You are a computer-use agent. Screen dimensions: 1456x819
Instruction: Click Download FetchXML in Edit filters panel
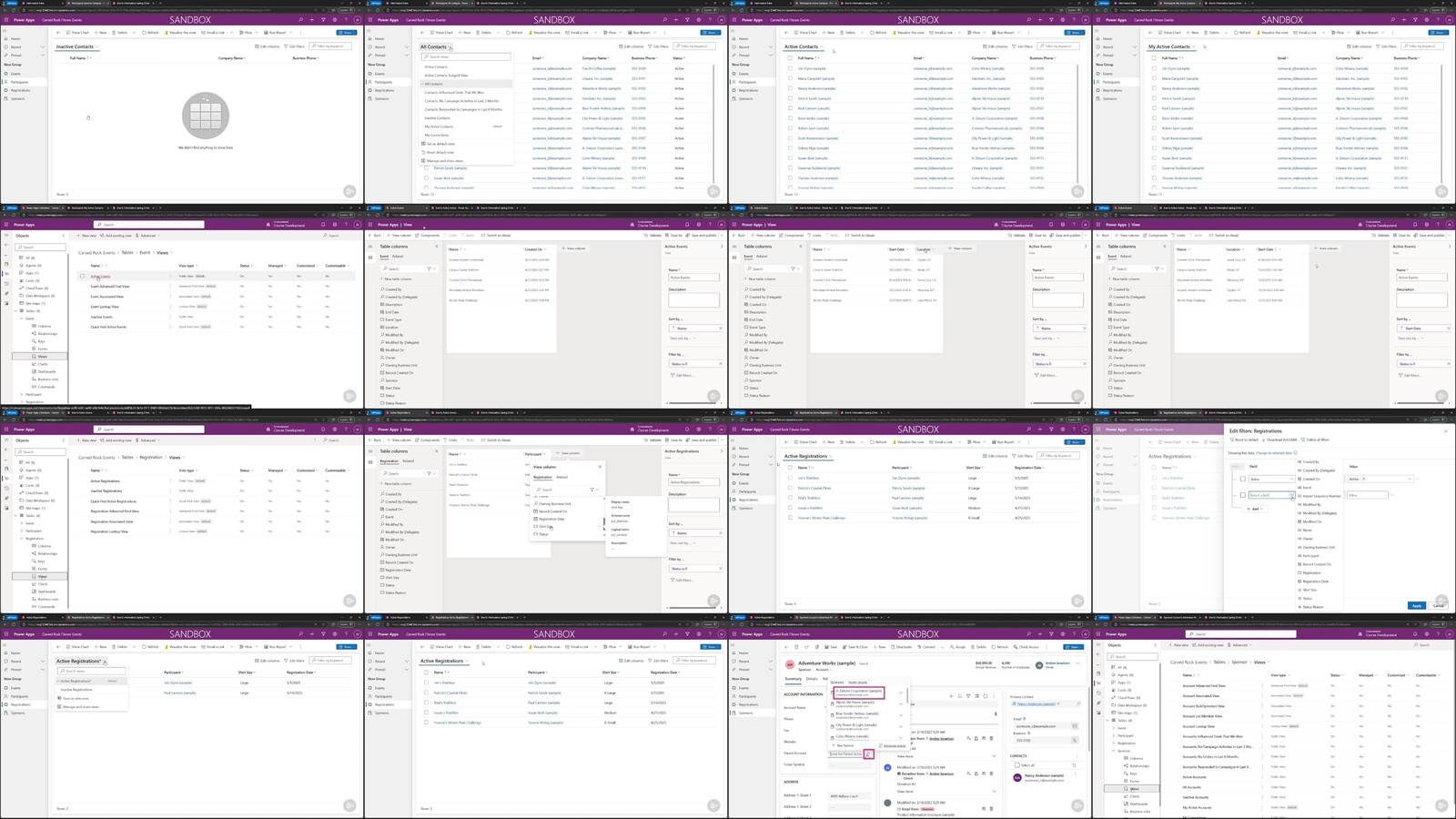click(x=1281, y=440)
